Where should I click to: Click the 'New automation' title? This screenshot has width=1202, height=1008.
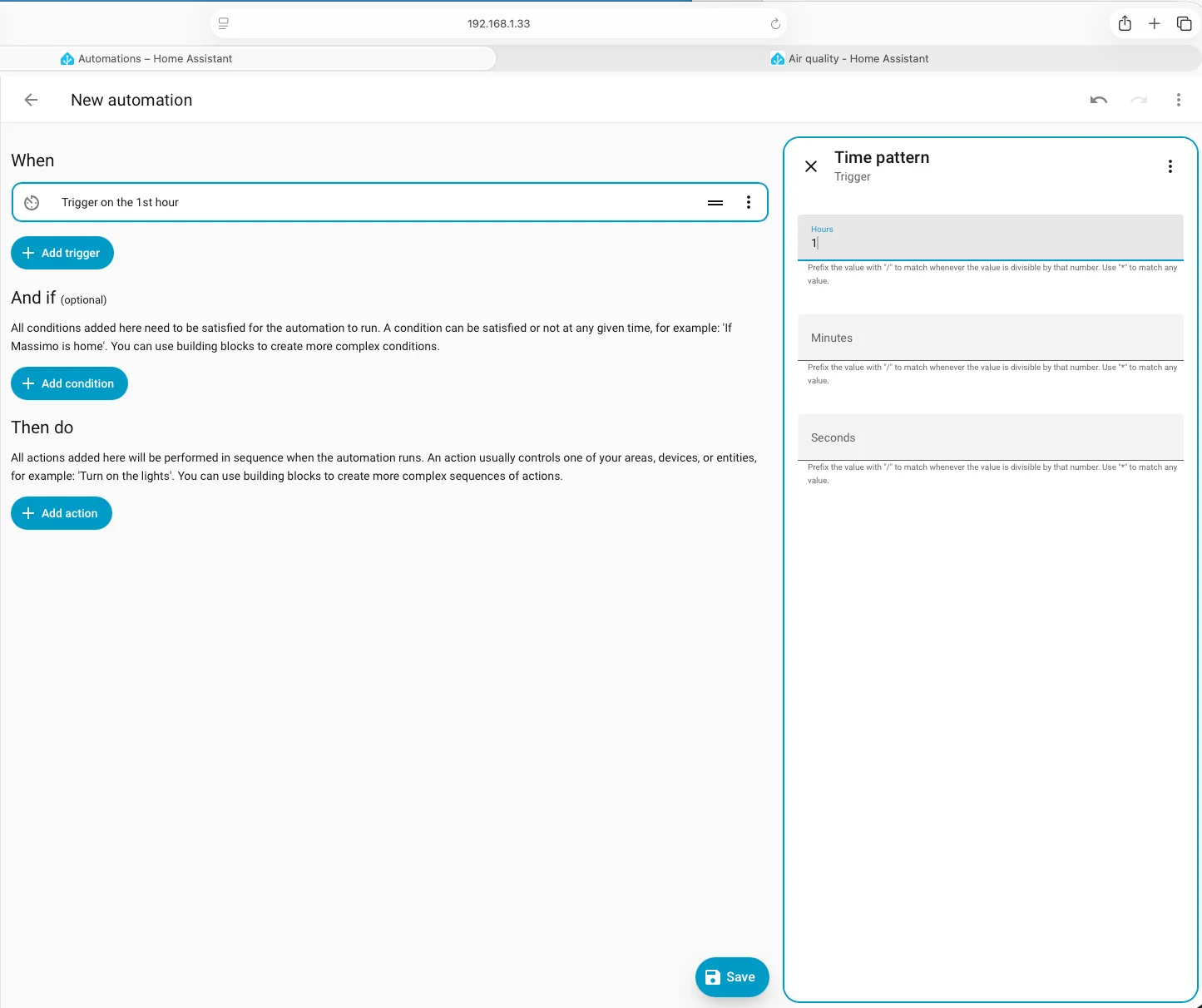point(131,100)
